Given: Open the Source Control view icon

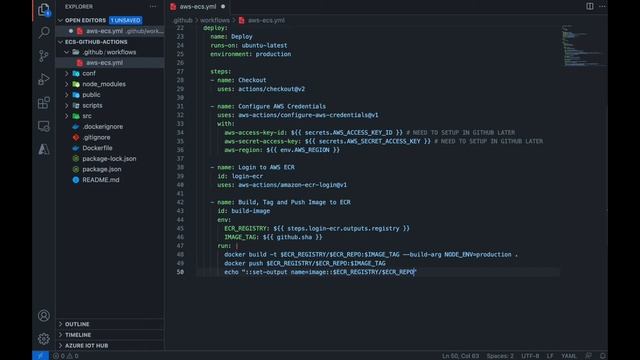Looking at the screenshot, I should click(x=44, y=56).
